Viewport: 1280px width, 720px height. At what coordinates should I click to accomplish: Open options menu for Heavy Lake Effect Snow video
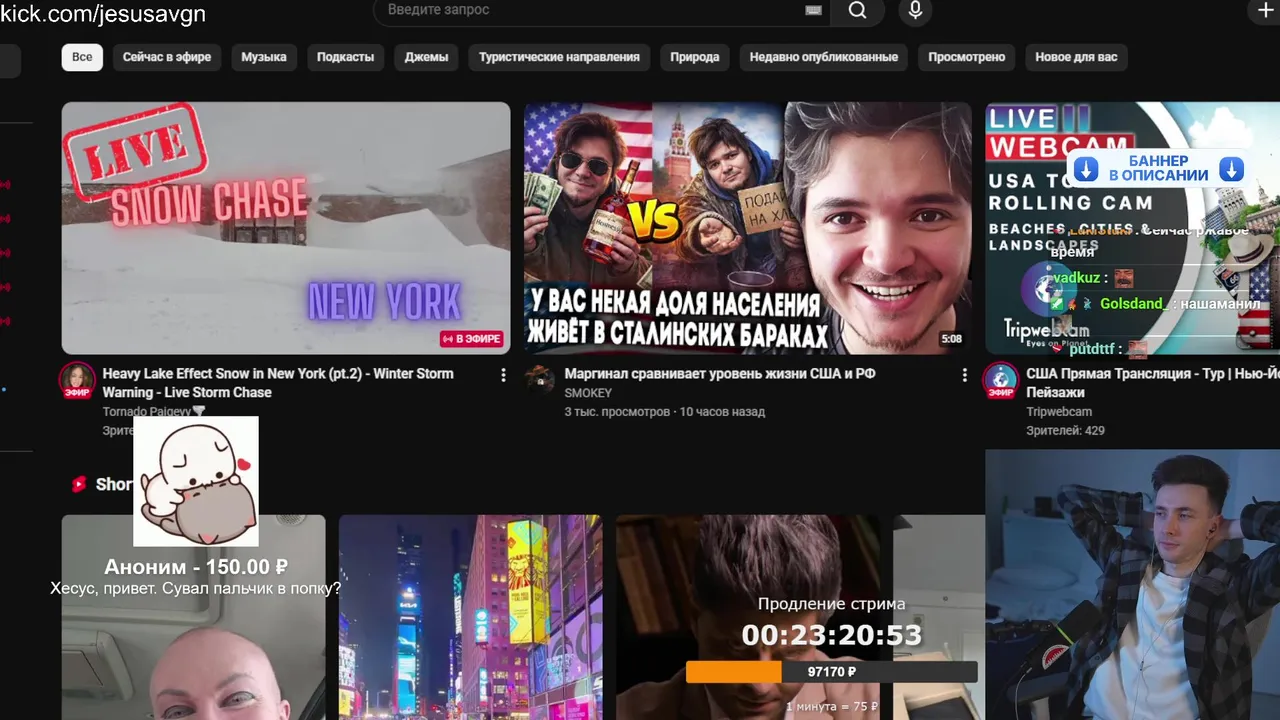tap(503, 375)
